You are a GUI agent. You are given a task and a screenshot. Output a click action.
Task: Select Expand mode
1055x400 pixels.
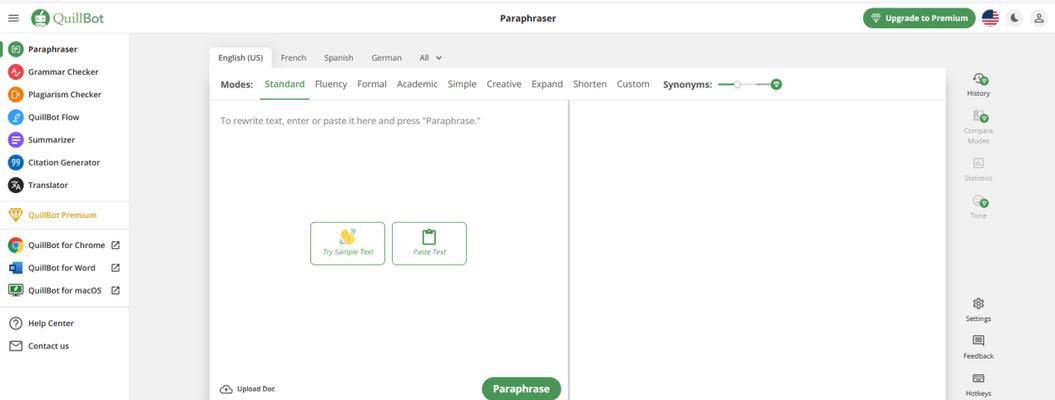pos(547,84)
